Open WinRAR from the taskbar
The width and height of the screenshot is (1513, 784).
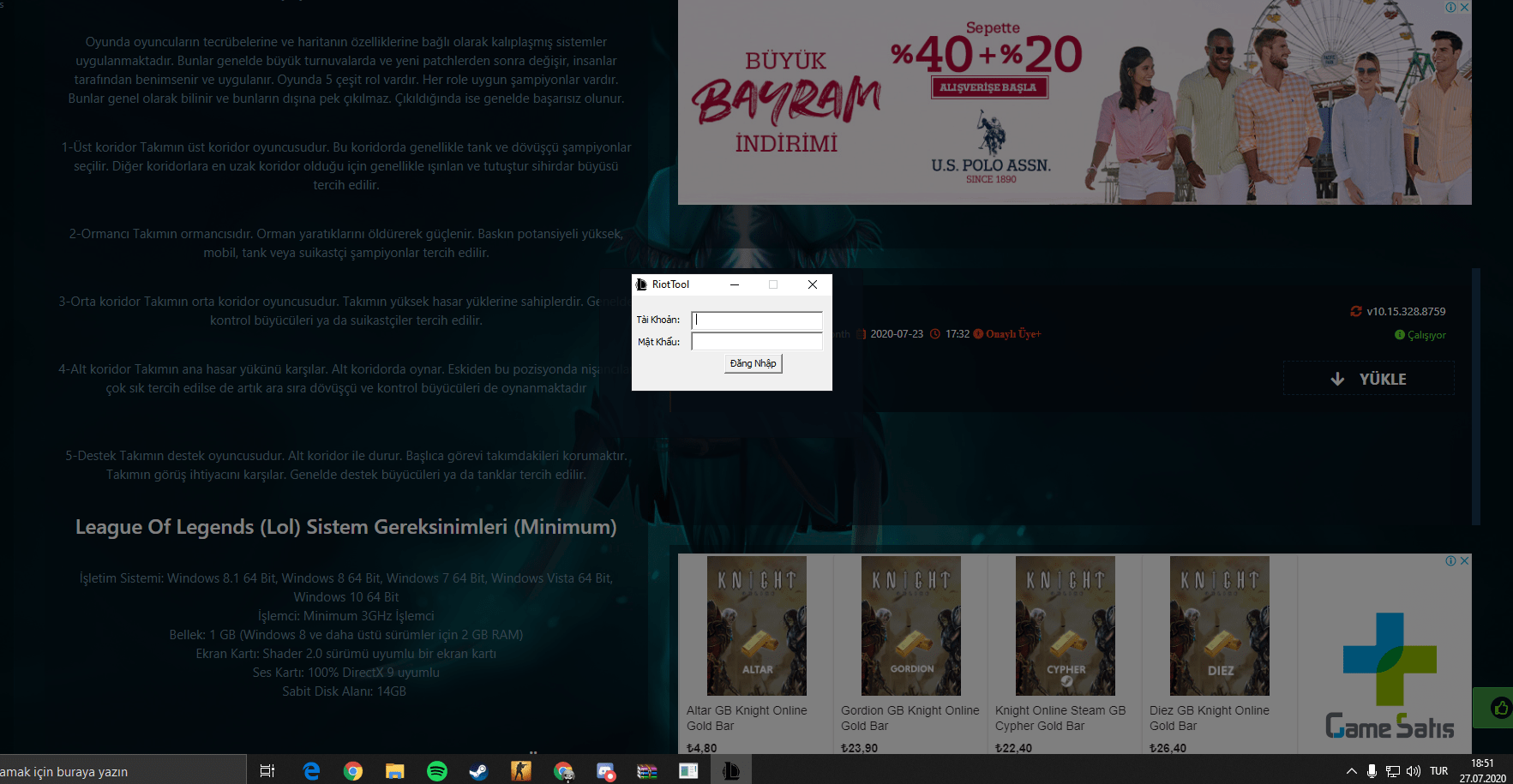(647, 771)
